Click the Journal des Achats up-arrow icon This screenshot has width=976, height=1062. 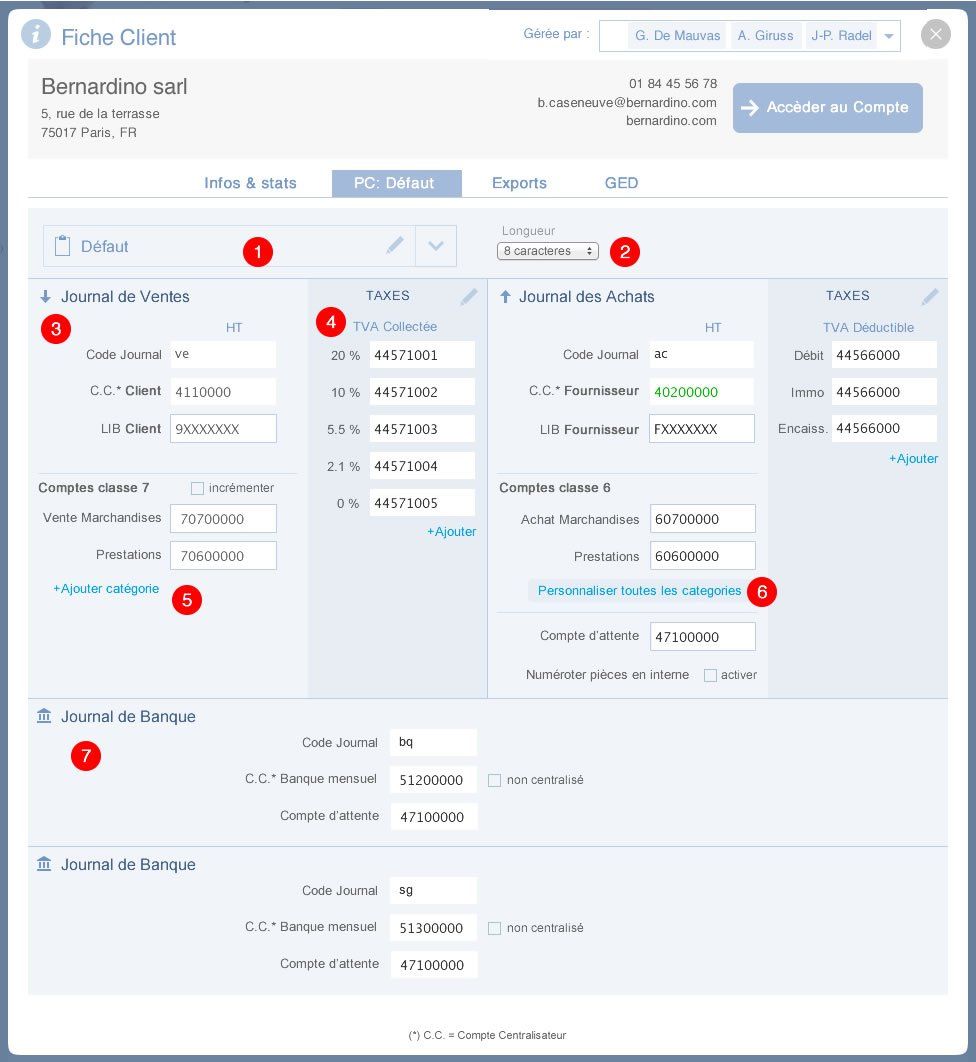point(505,296)
